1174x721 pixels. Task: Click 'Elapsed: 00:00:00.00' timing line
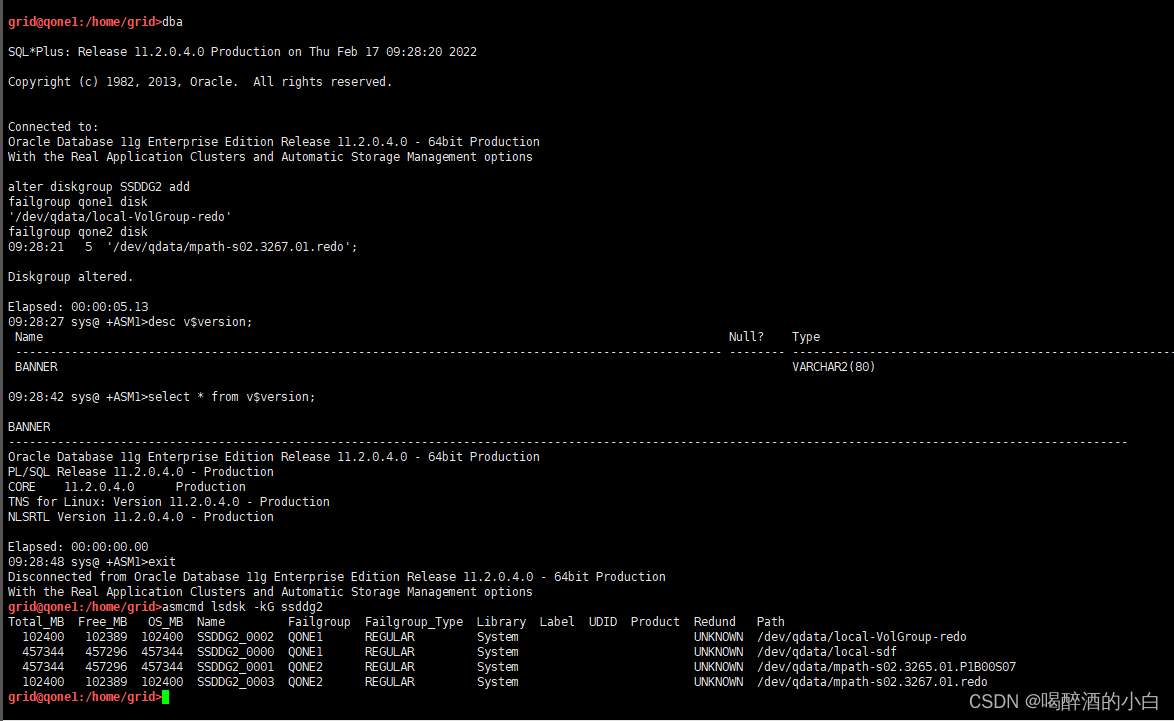(78, 546)
